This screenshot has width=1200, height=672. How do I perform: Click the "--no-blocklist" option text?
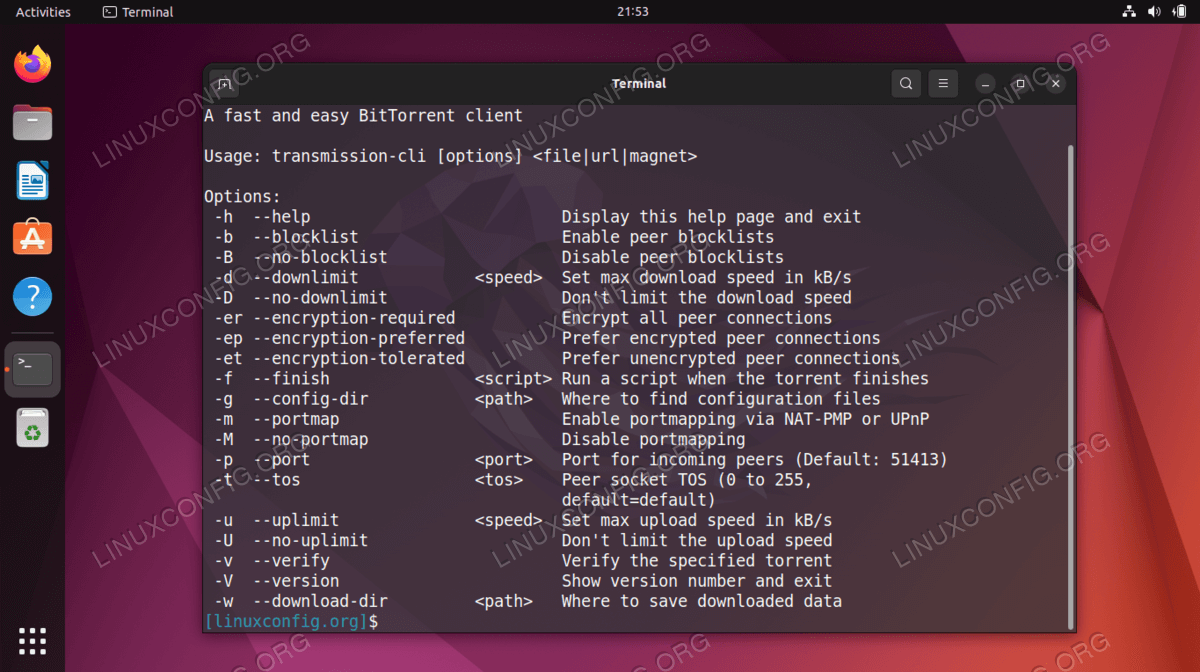coord(320,257)
